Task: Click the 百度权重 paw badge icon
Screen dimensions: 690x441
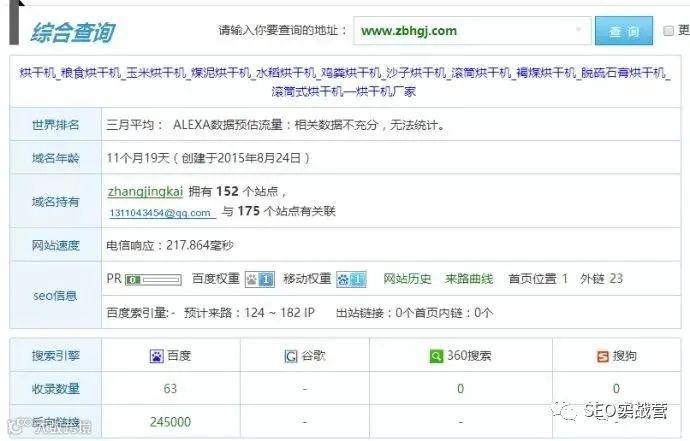Action: point(260,279)
